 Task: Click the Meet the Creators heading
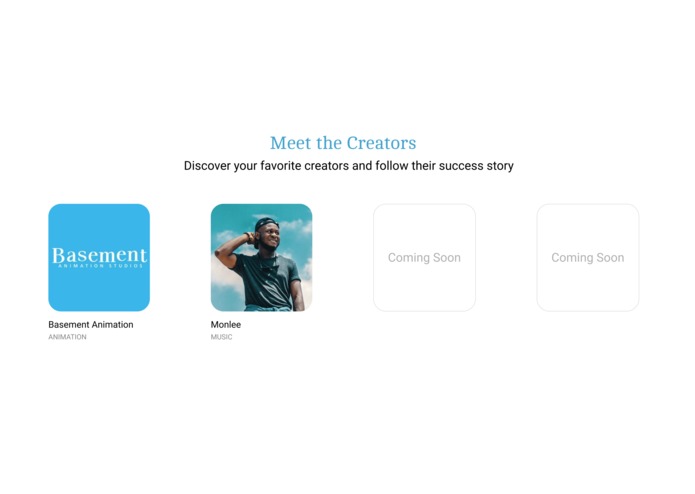[x=343, y=143]
